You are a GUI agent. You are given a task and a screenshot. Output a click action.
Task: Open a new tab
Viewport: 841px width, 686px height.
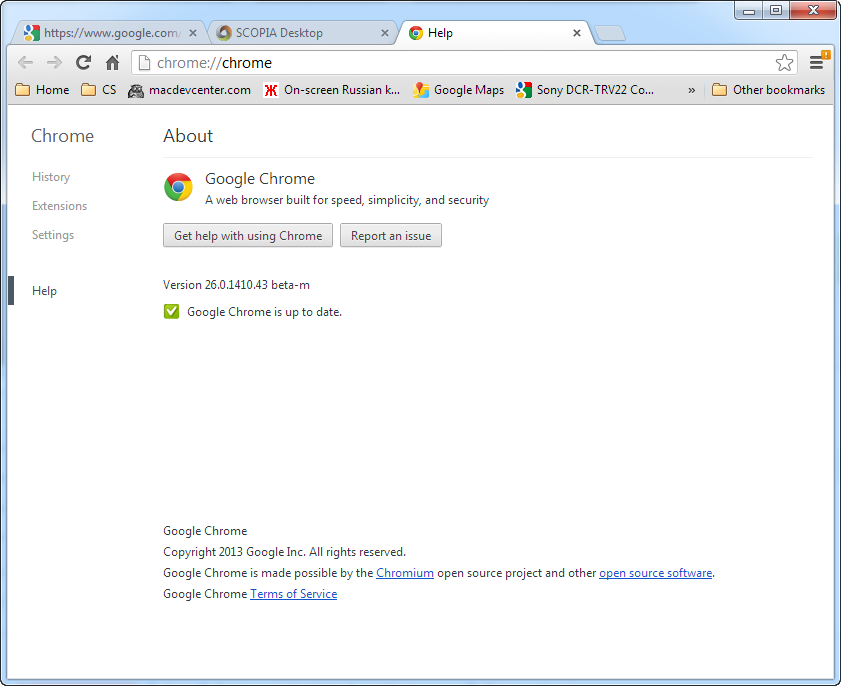pos(610,33)
